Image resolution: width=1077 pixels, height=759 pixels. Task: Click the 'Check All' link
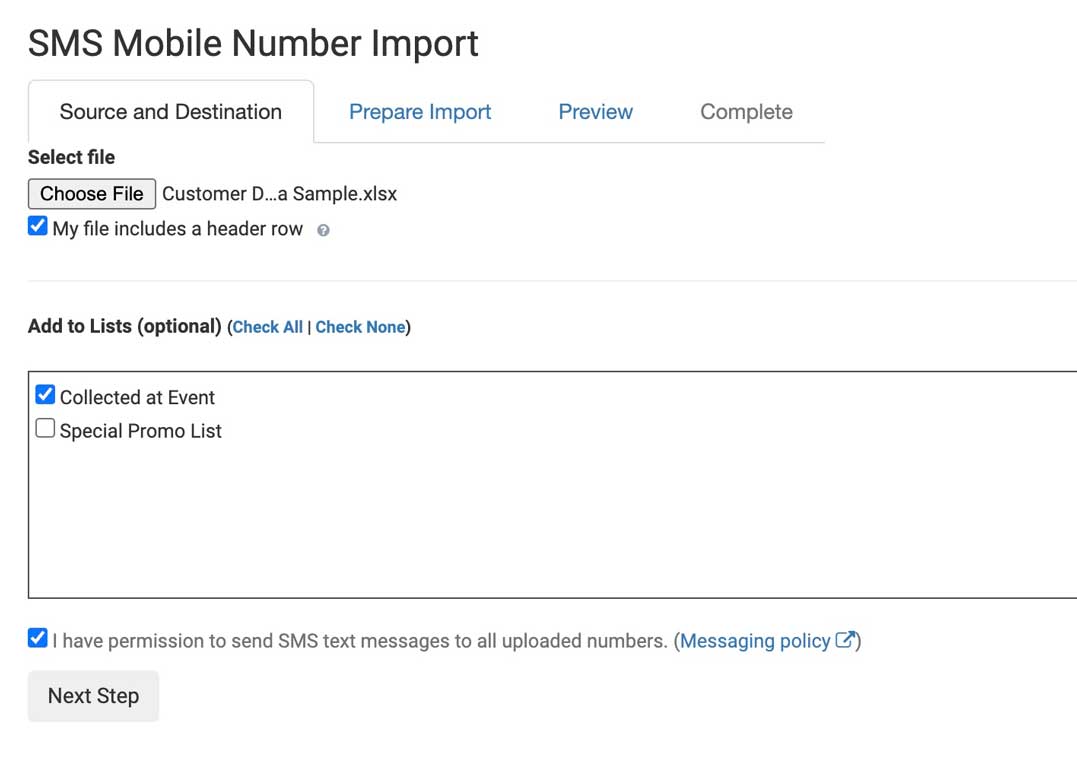pyautogui.click(x=267, y=326)
